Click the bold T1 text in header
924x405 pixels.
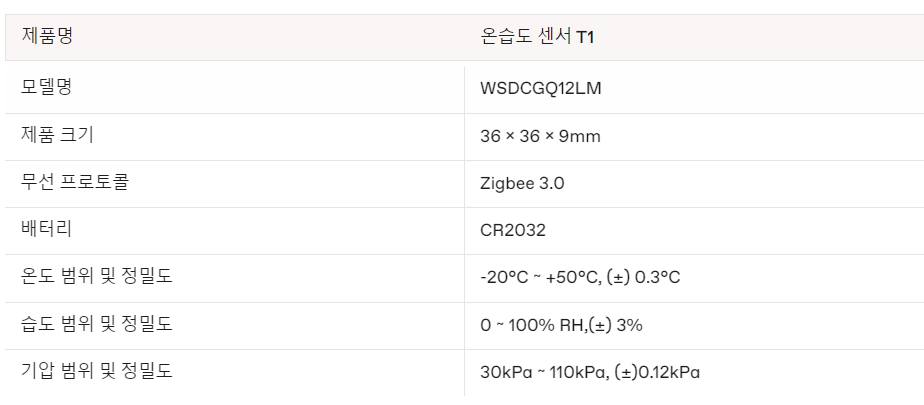pos(585,37)
